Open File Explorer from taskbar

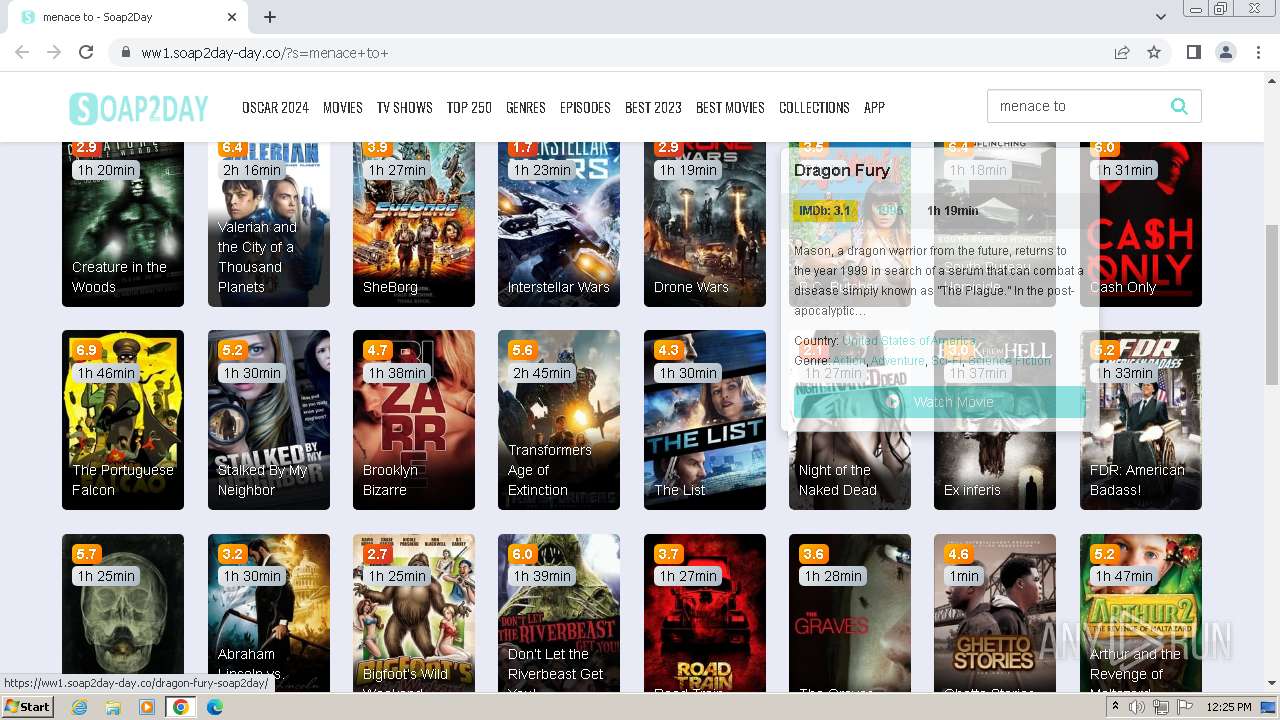113,707
